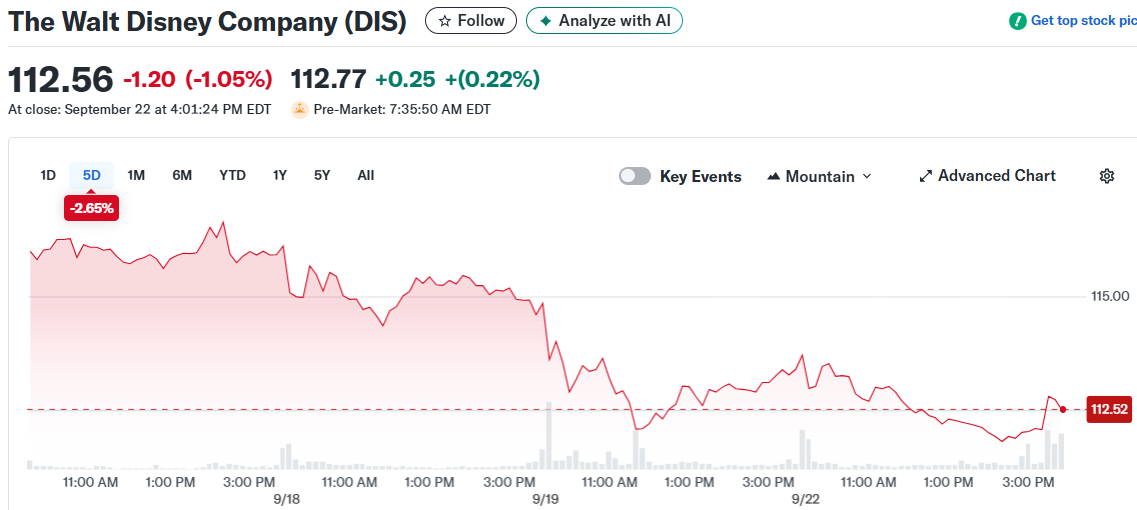Viewport: 1137px width, 510px height.
Task: Show the 1Y chart range
Action: point(280,176)
